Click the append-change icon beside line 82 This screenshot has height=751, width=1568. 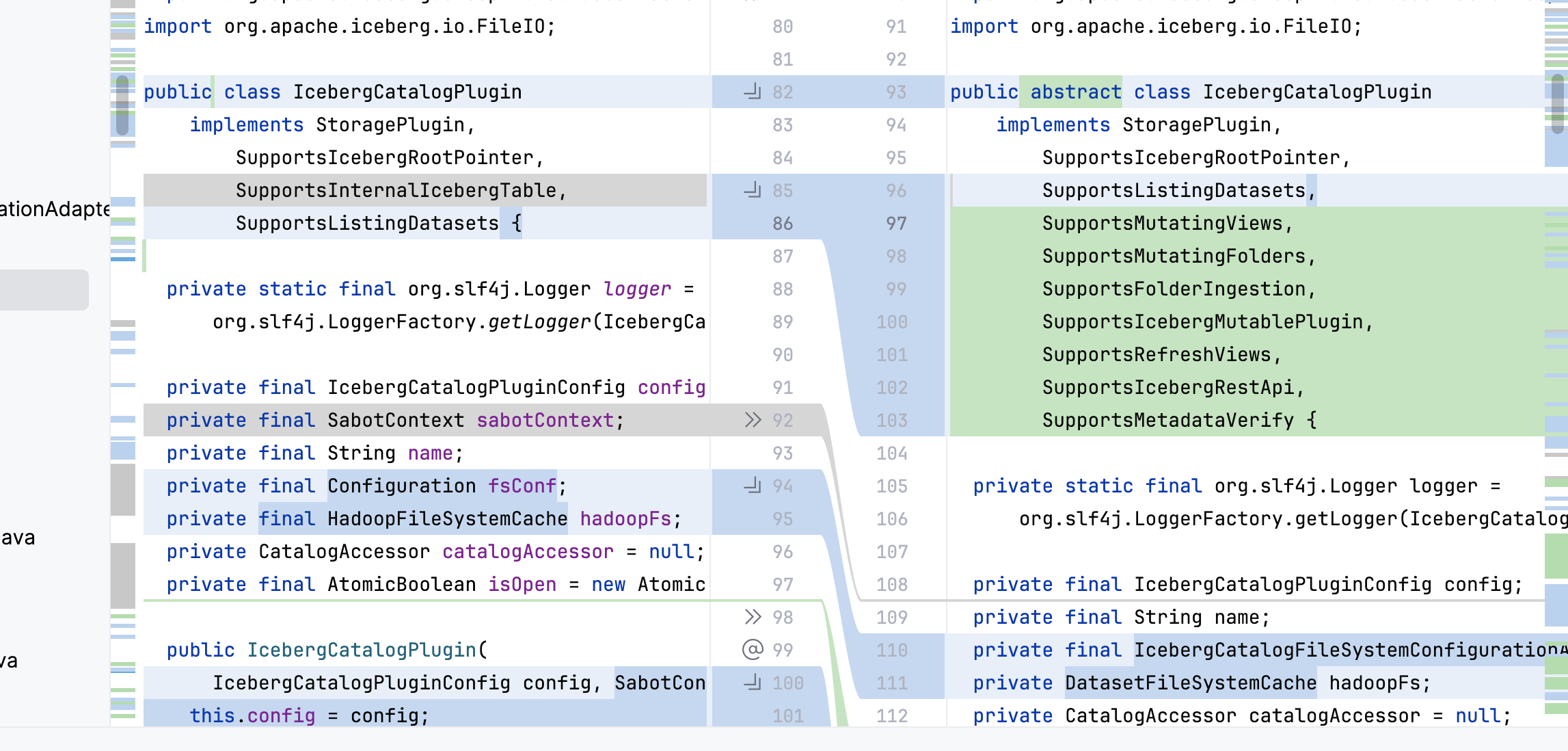[x=752, y=92]
